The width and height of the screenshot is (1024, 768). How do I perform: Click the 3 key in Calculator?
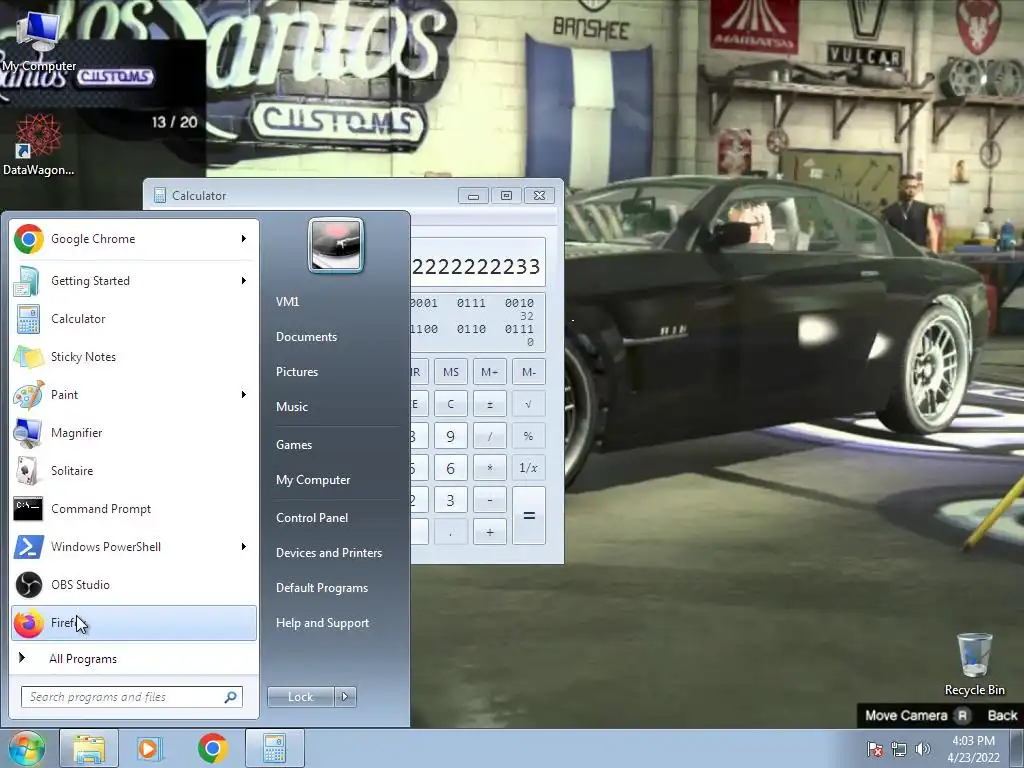[451, 500]
